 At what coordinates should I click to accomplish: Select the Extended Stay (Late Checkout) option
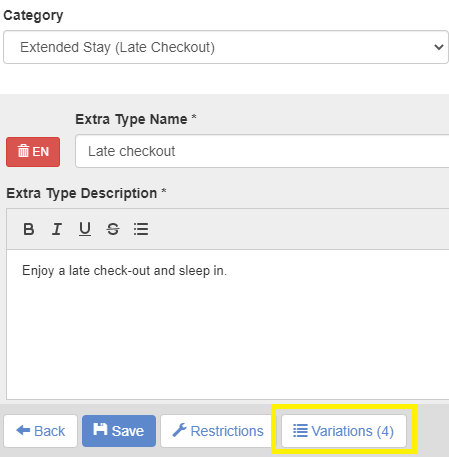point(117,47)
